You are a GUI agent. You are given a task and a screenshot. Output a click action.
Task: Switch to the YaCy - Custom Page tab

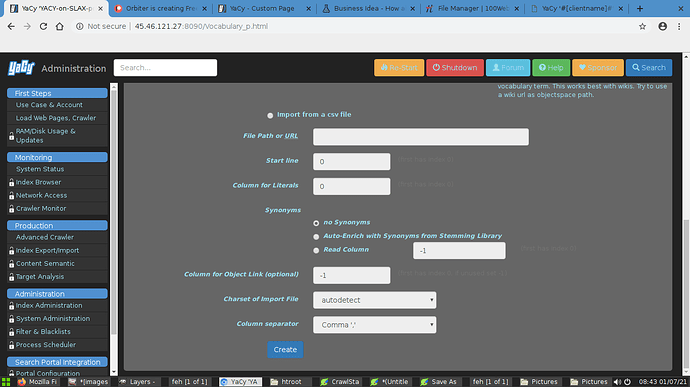click(x=265, y=8)
